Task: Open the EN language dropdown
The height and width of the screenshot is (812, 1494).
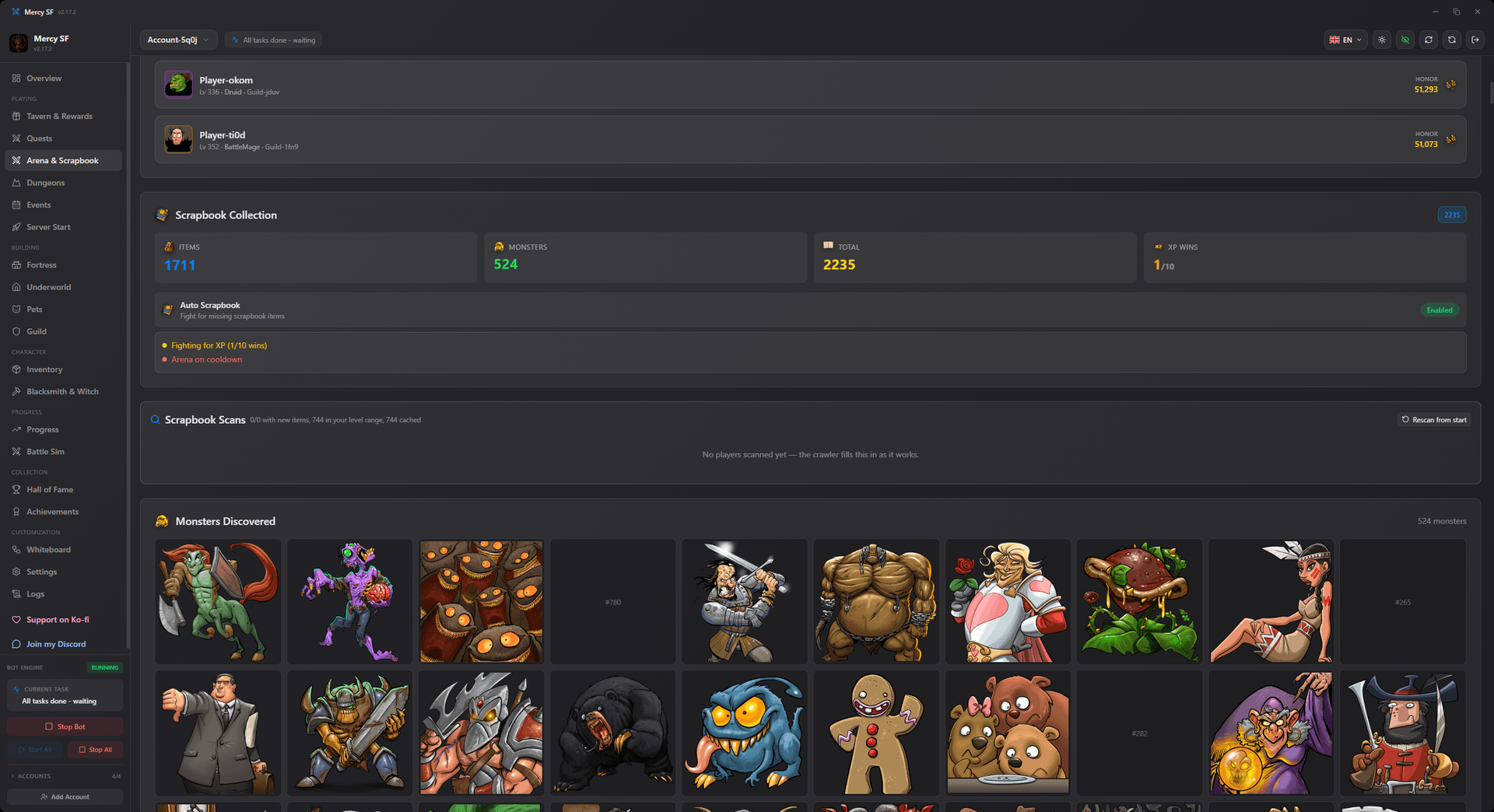Action: tap(1345, 40)
